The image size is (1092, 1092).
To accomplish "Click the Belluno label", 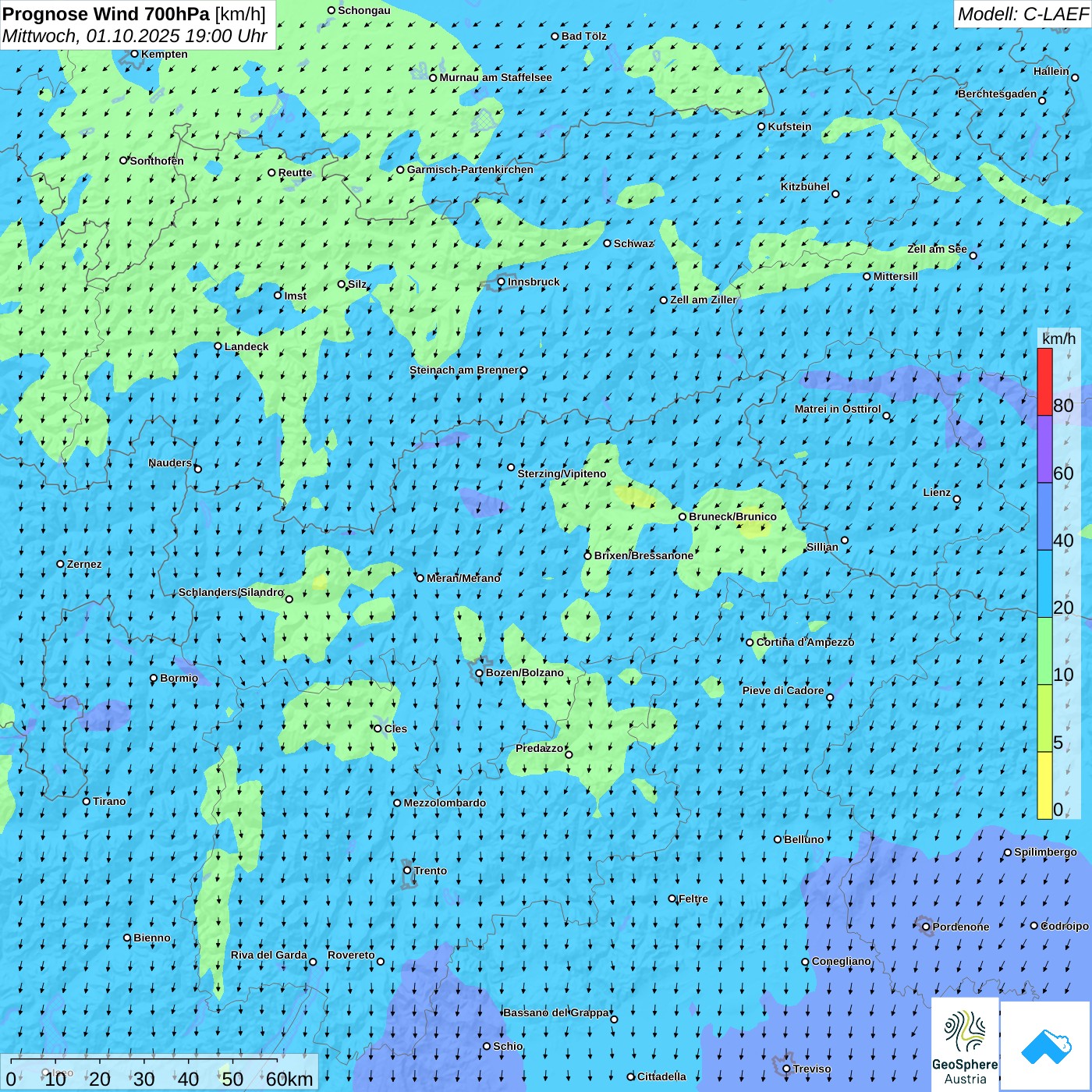I will point(803,839).
